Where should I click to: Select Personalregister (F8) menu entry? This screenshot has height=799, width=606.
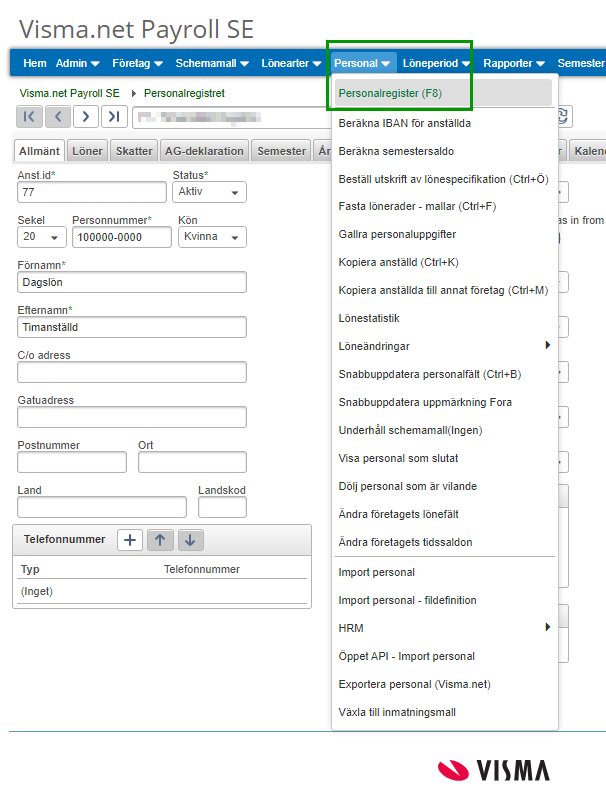(x=443, y=93)
